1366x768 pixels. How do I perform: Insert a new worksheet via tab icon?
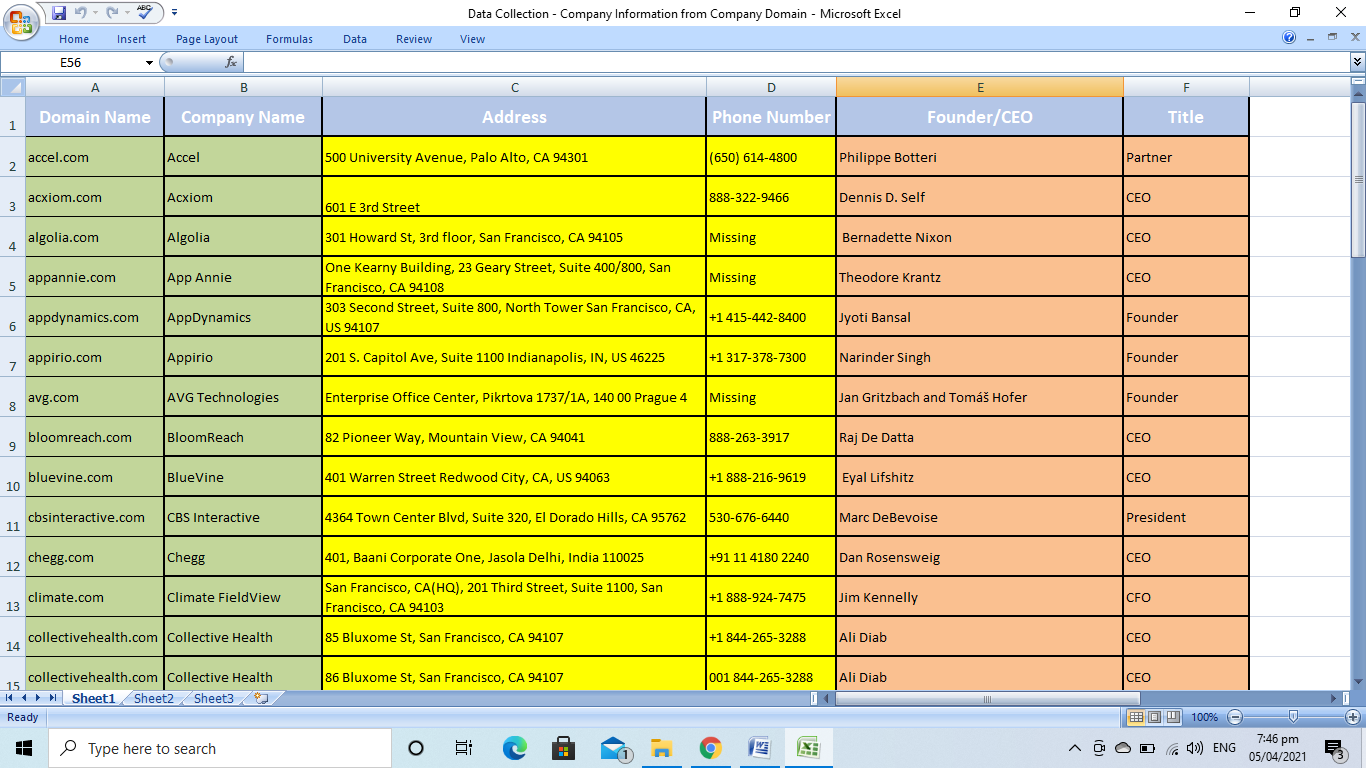click(x=261, y=698)
